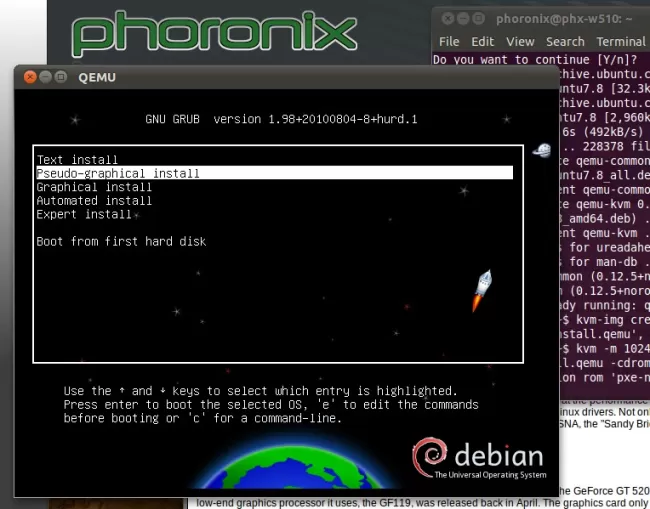650x509 pixels.
Task: Open the terminal Edit menu
Action: click(x=483, y=42)
